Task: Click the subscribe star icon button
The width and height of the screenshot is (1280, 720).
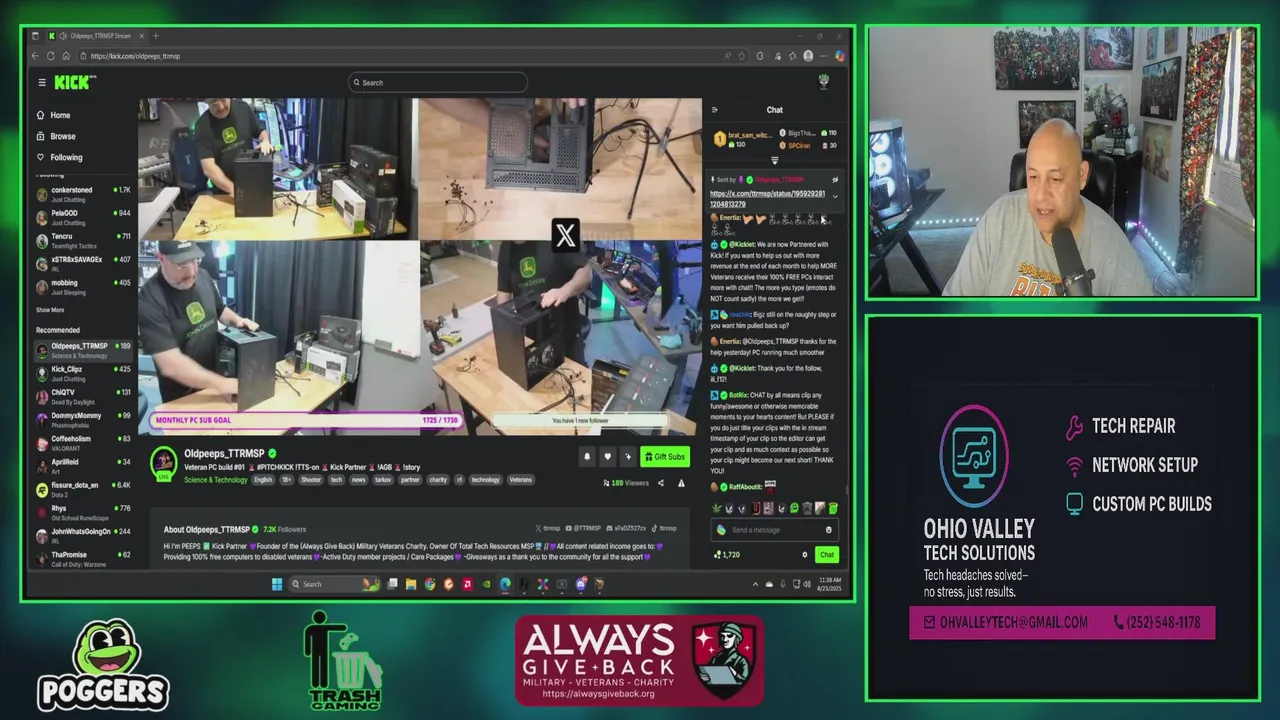Action: coord(628,457)
